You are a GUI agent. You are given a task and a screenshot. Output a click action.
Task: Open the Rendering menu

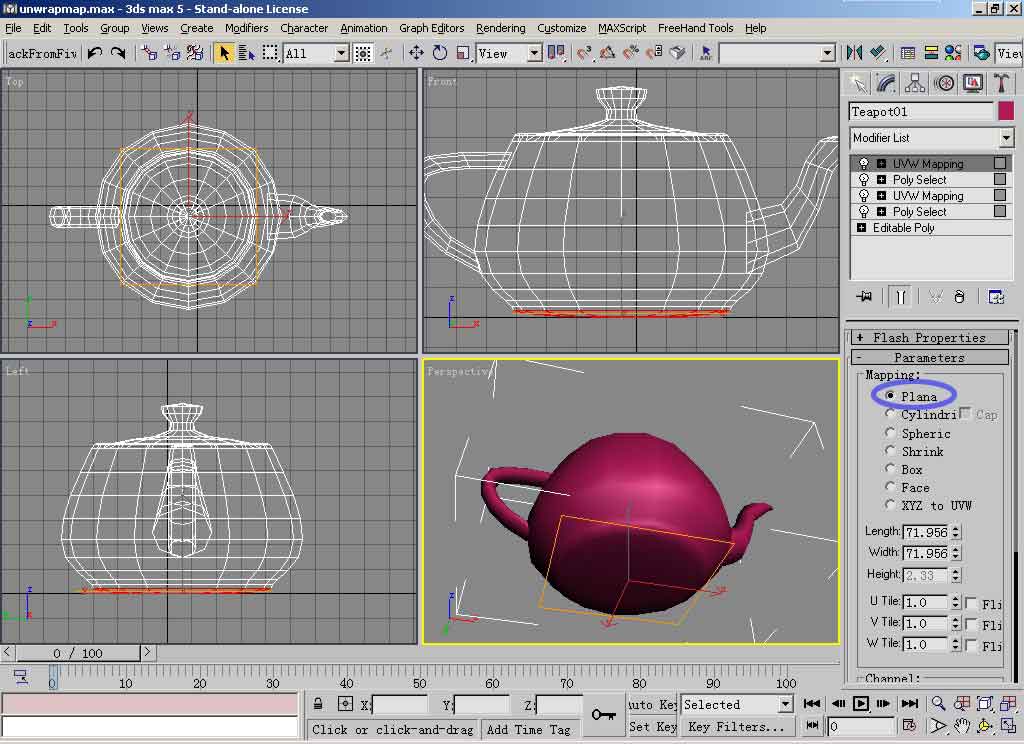click(x=500, y=28)
